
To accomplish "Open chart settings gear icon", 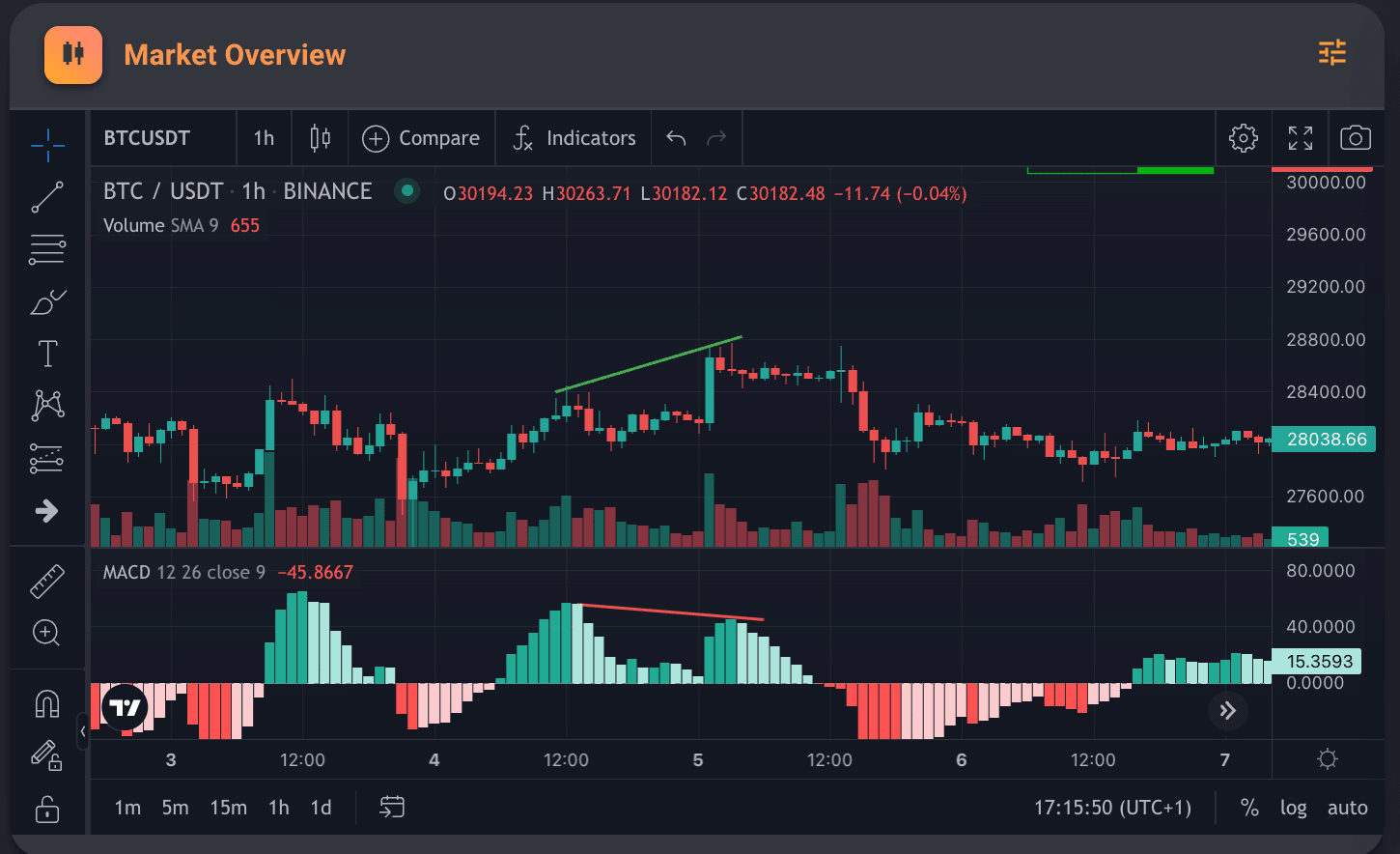I will click(1244, 138).
